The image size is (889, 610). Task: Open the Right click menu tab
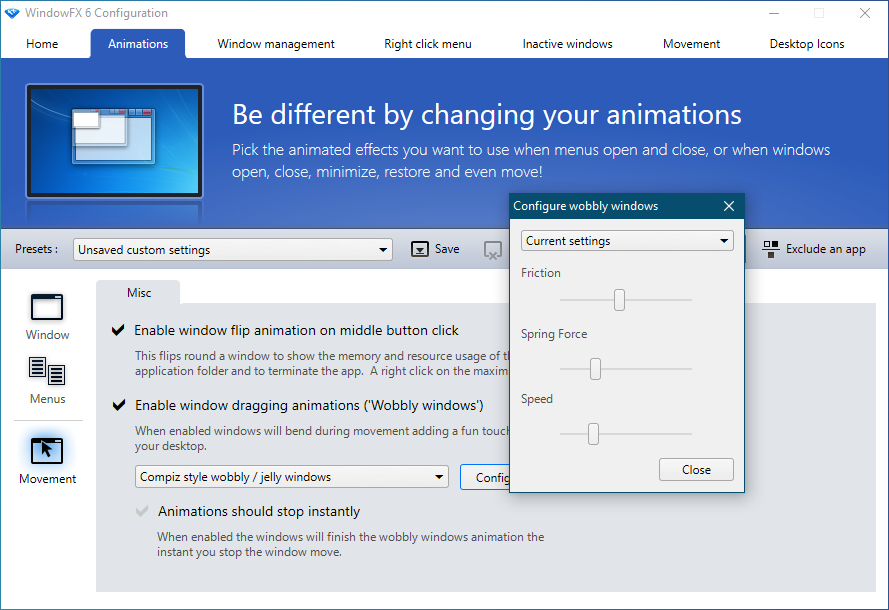coord(428,44)
